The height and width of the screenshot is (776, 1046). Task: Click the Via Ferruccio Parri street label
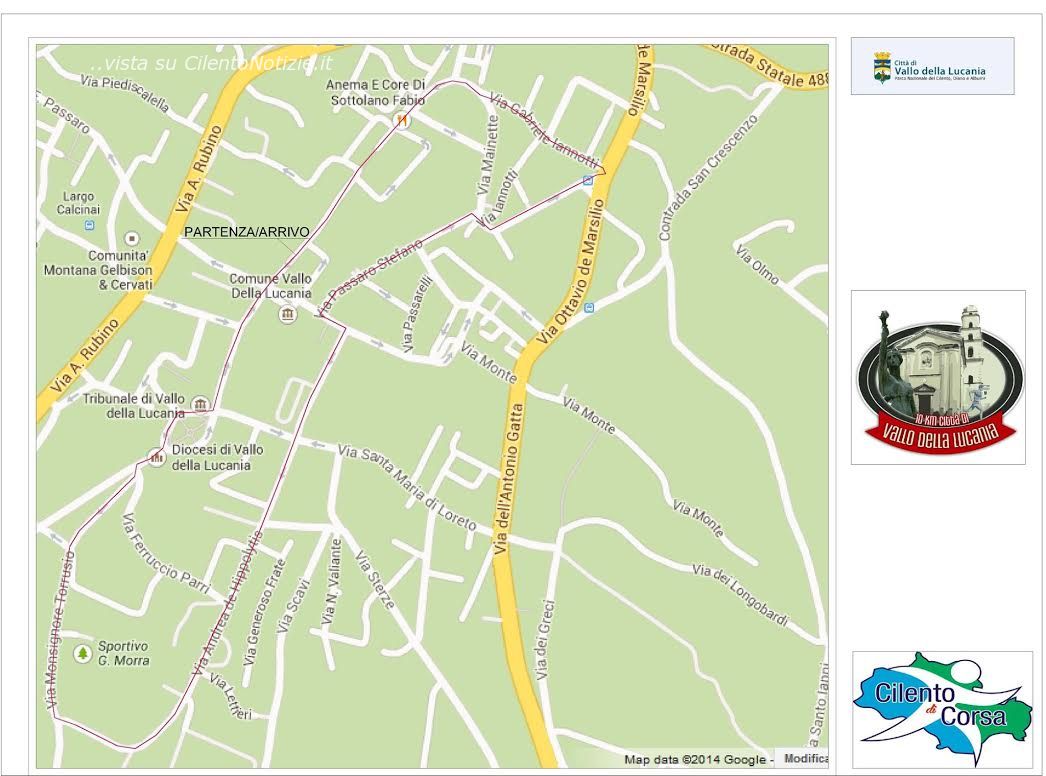click(x=163, y=555)
